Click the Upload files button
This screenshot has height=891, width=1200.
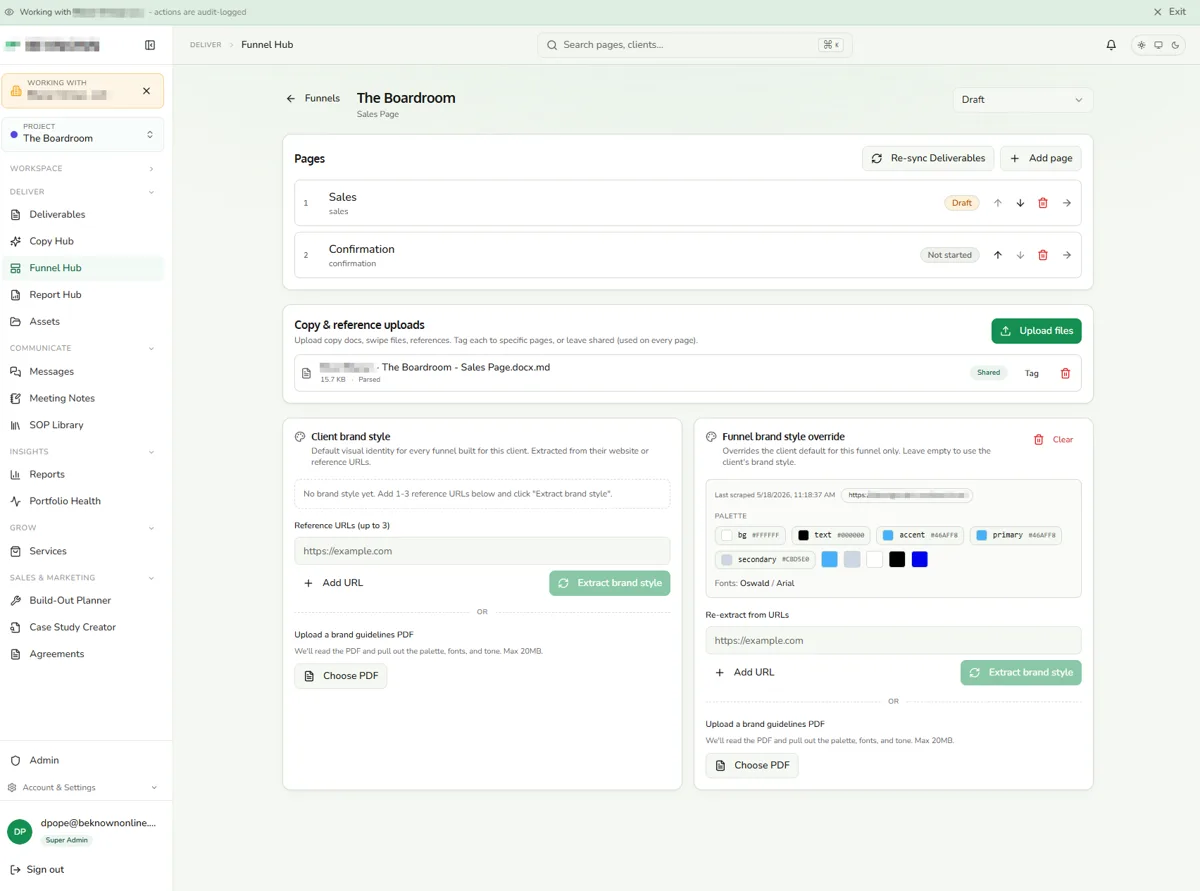click(x=1036, y=331)
